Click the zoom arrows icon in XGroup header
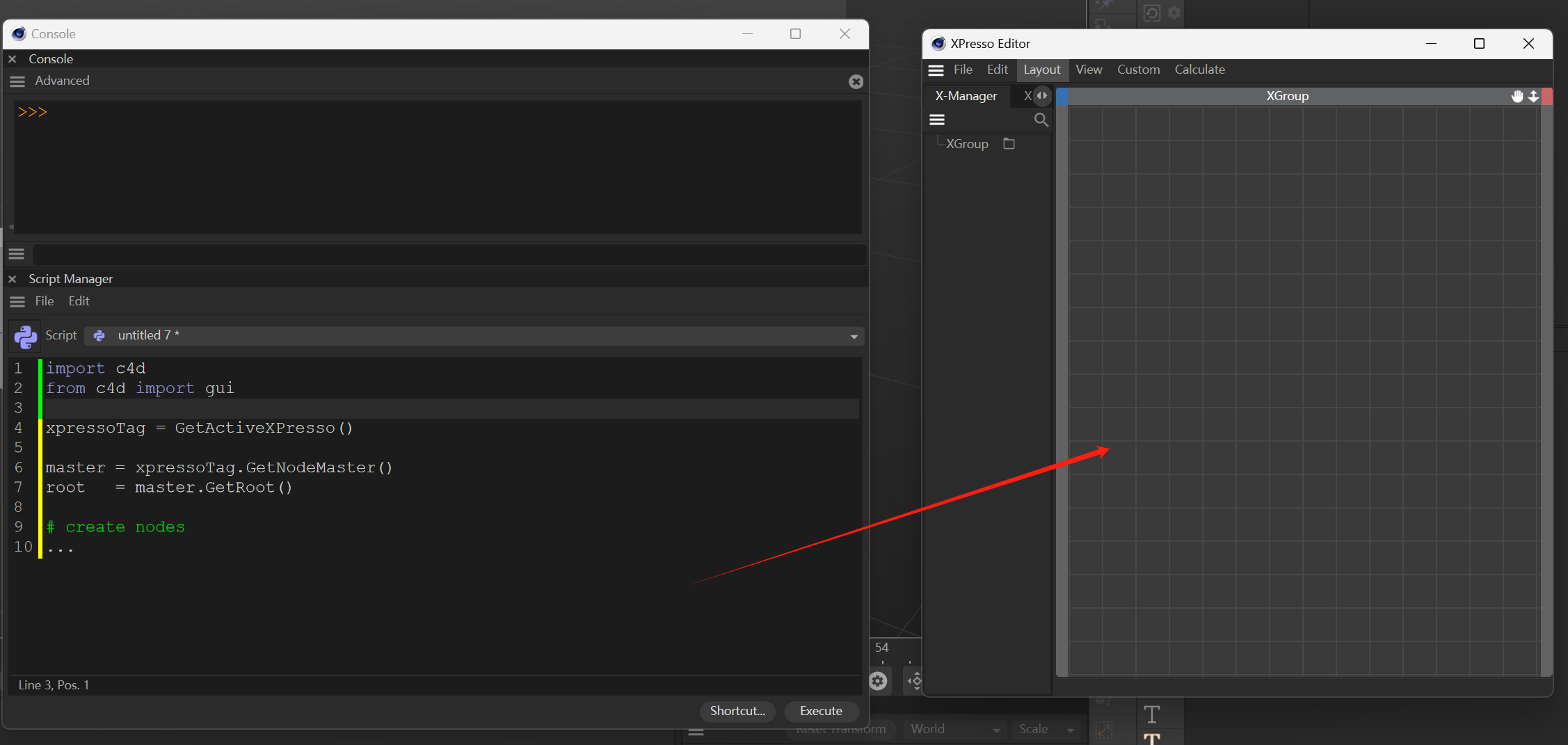The image size is (1568, 745). pyautogui.click(x=1533, y=96)
